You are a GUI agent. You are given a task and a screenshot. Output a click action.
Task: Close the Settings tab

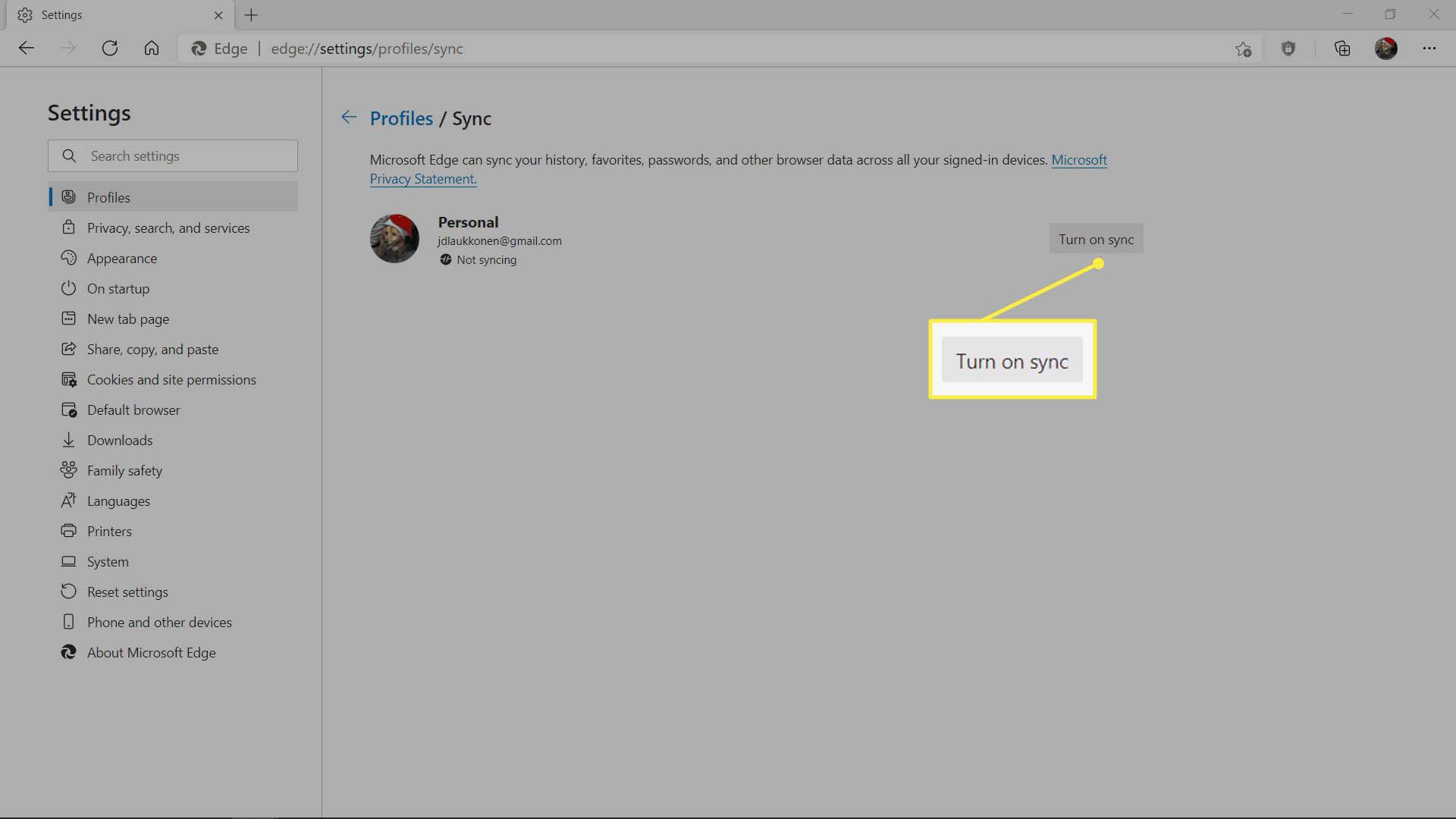[x=218, y=15]
